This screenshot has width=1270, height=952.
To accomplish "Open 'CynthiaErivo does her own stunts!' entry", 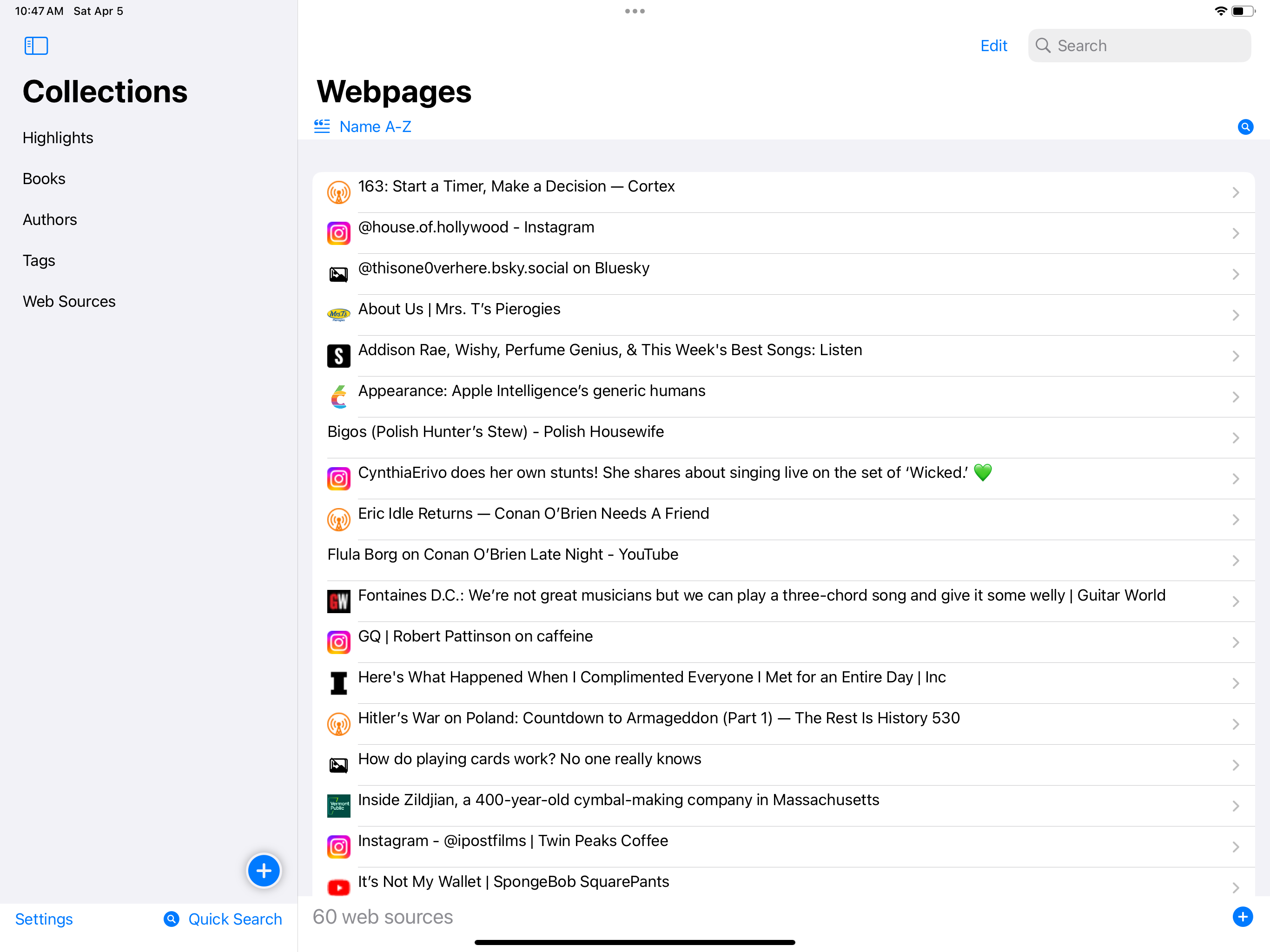I will point(783,478).
